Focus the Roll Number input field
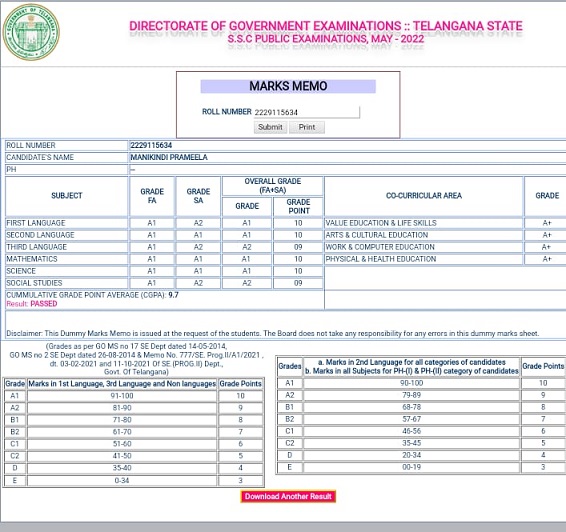Viewport: 566px width, 532px height. tap(306, 112)
